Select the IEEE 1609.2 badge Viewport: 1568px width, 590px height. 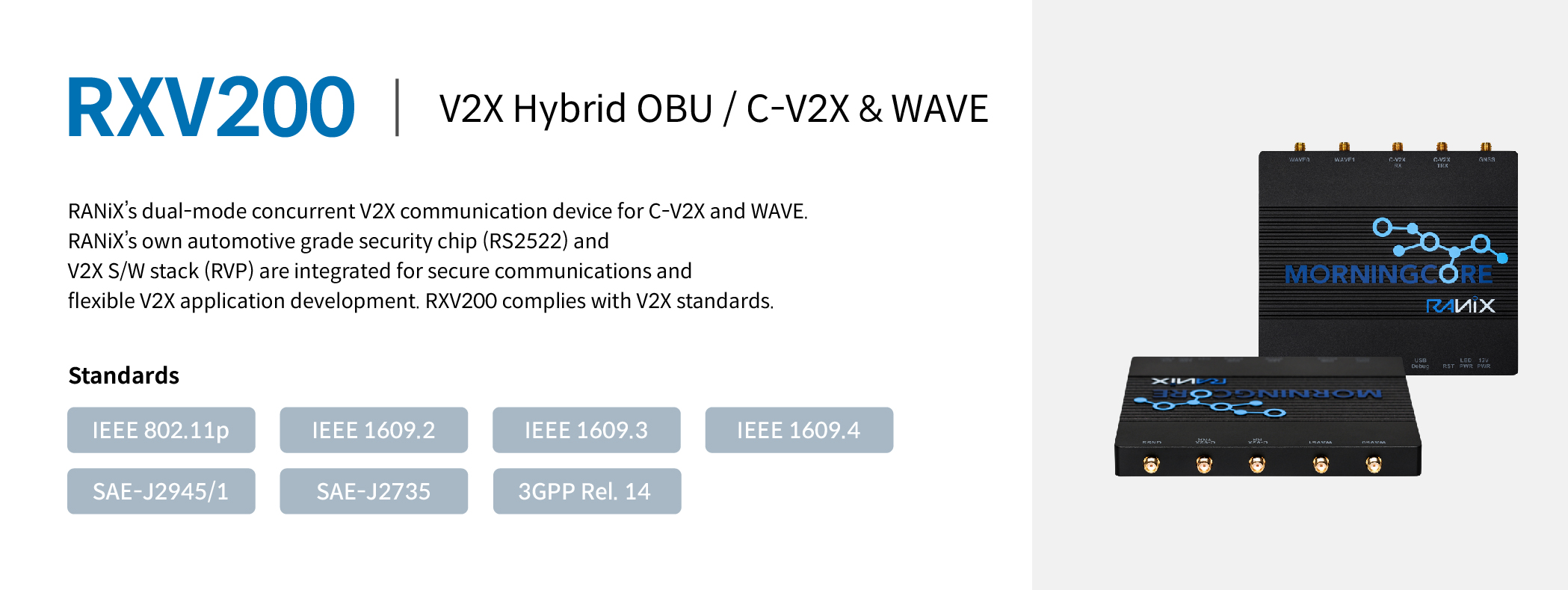click(374, 430)
